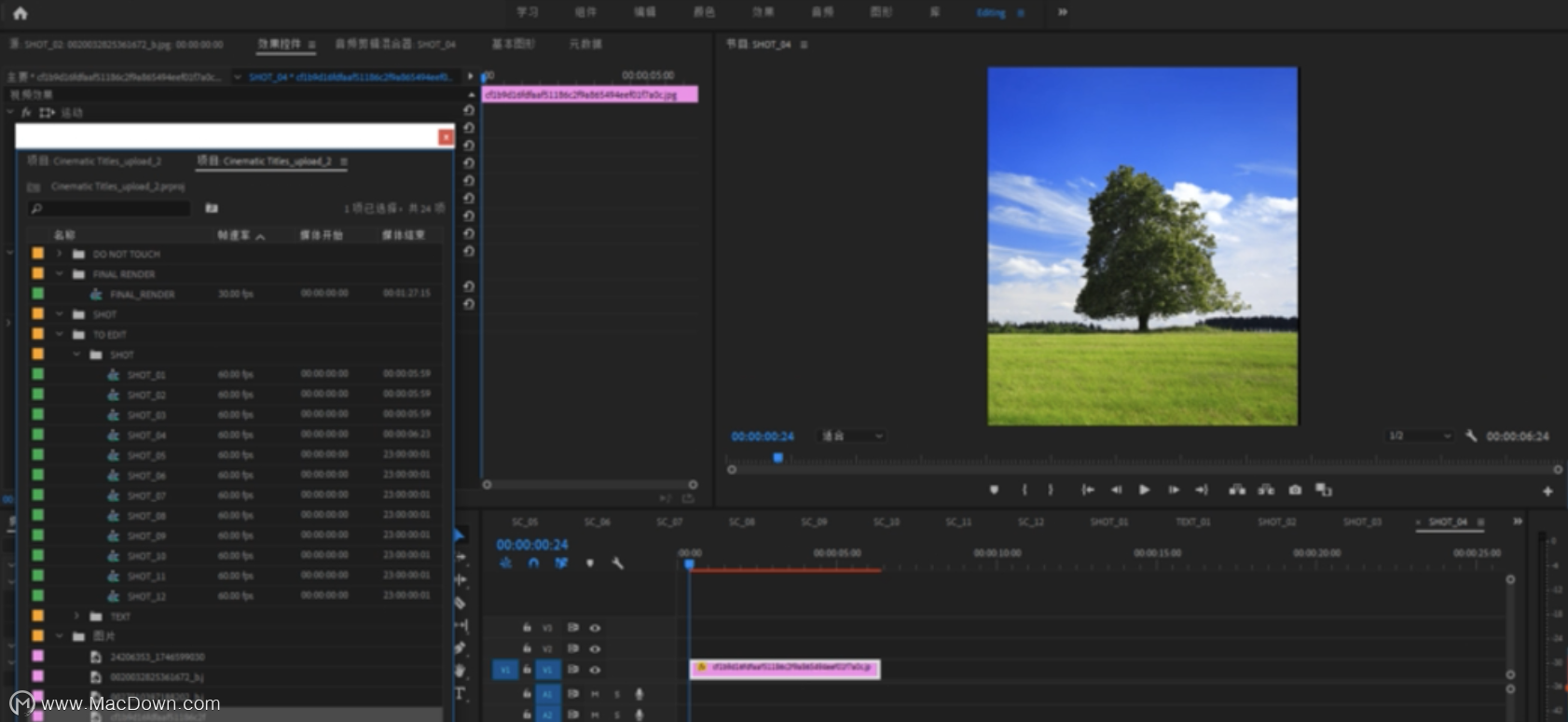
Task: Export frame with camera icon
Action: point(1295,490)
